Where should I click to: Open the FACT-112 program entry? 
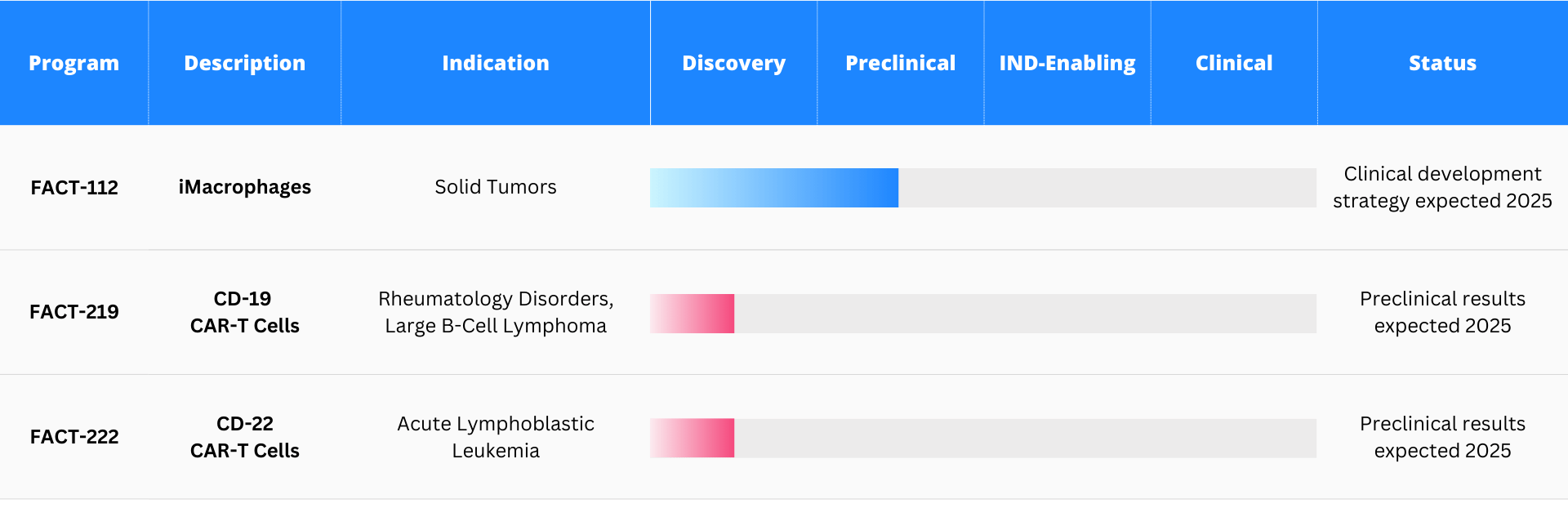pos(74,188)
